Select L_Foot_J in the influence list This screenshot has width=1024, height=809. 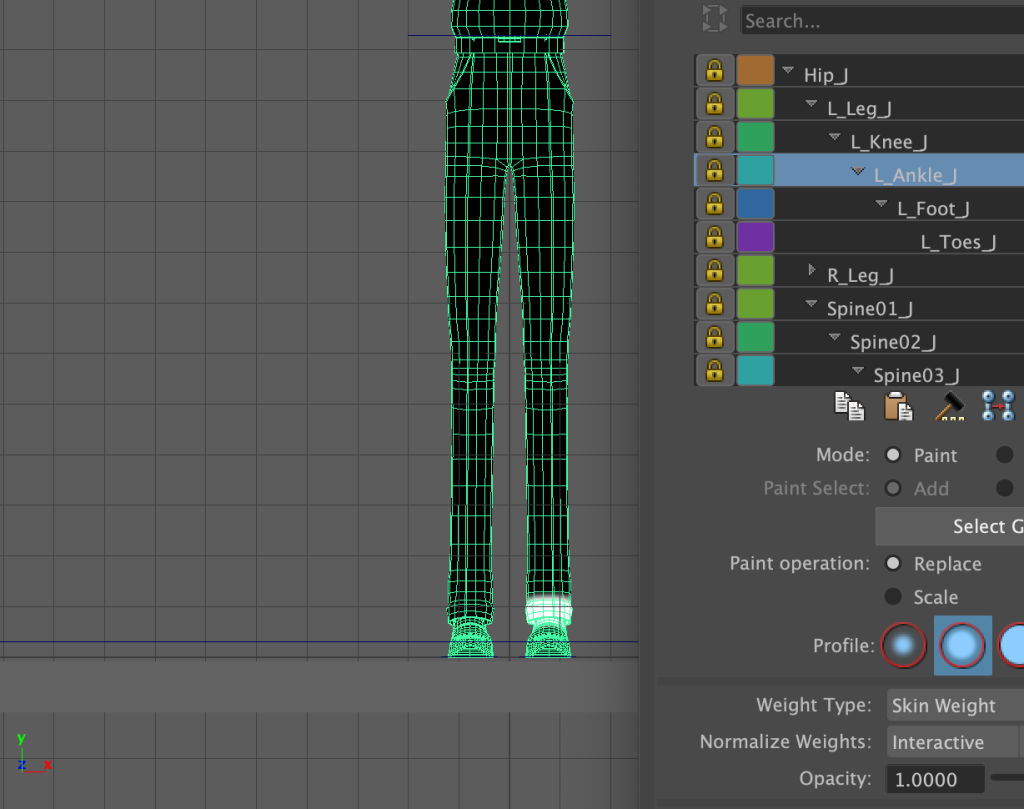[934, 208]
